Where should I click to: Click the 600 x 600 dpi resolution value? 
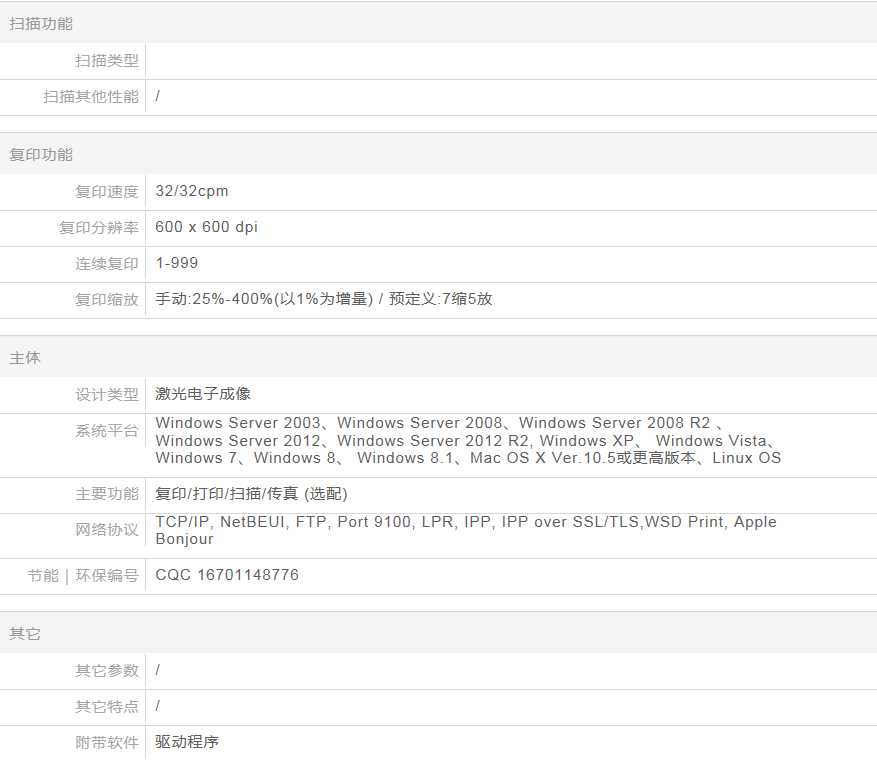(x=206, y=227)
